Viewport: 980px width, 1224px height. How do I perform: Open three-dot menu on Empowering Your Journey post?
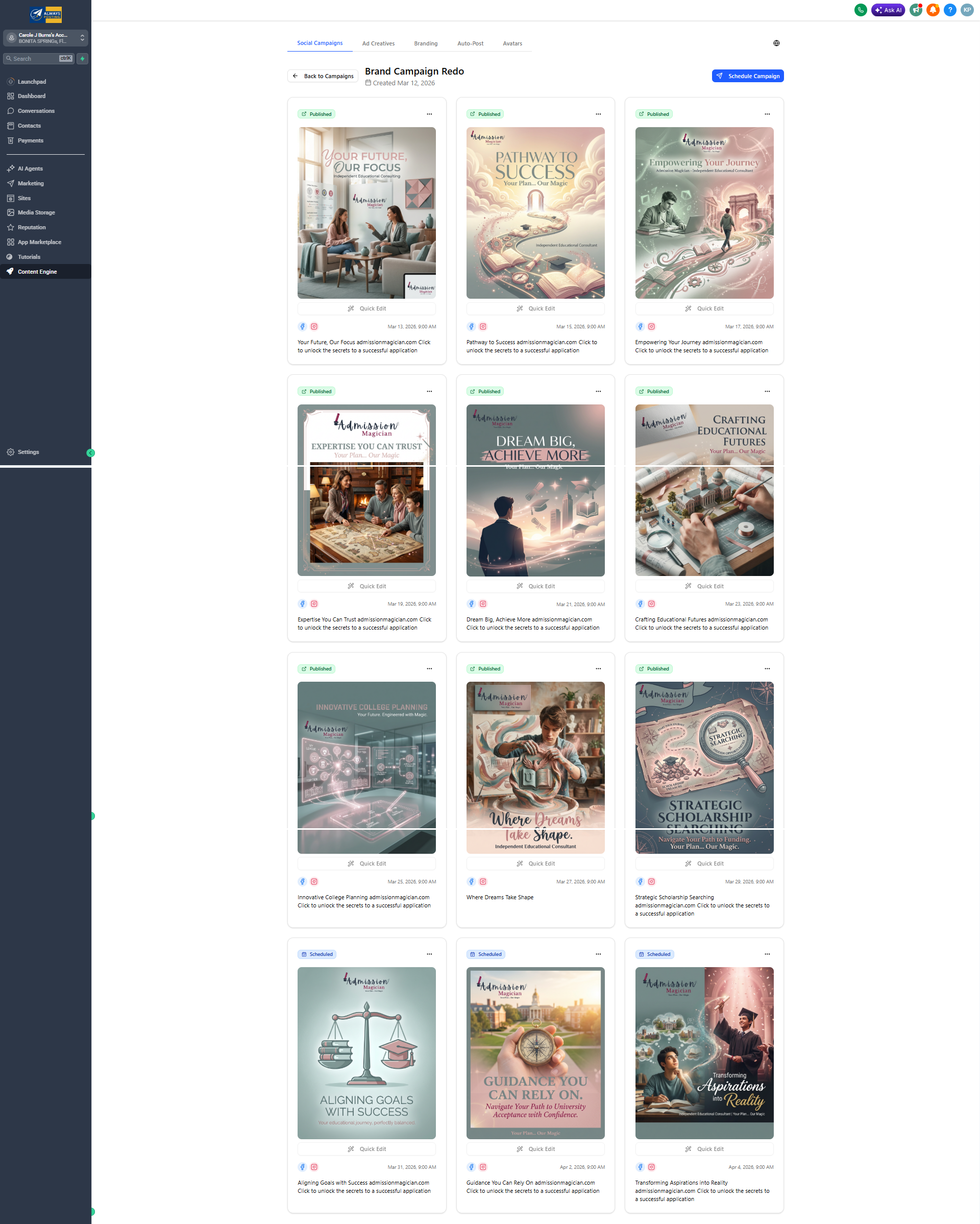pos(767,114)
